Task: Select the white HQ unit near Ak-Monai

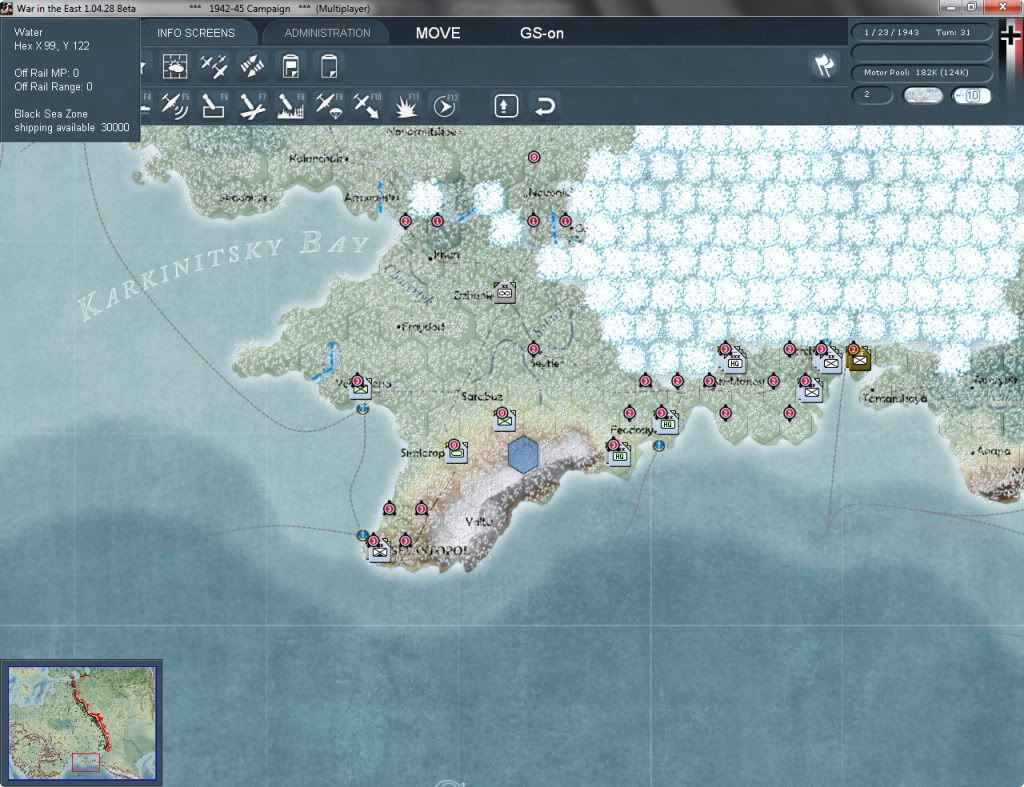Action: point(735,360)
